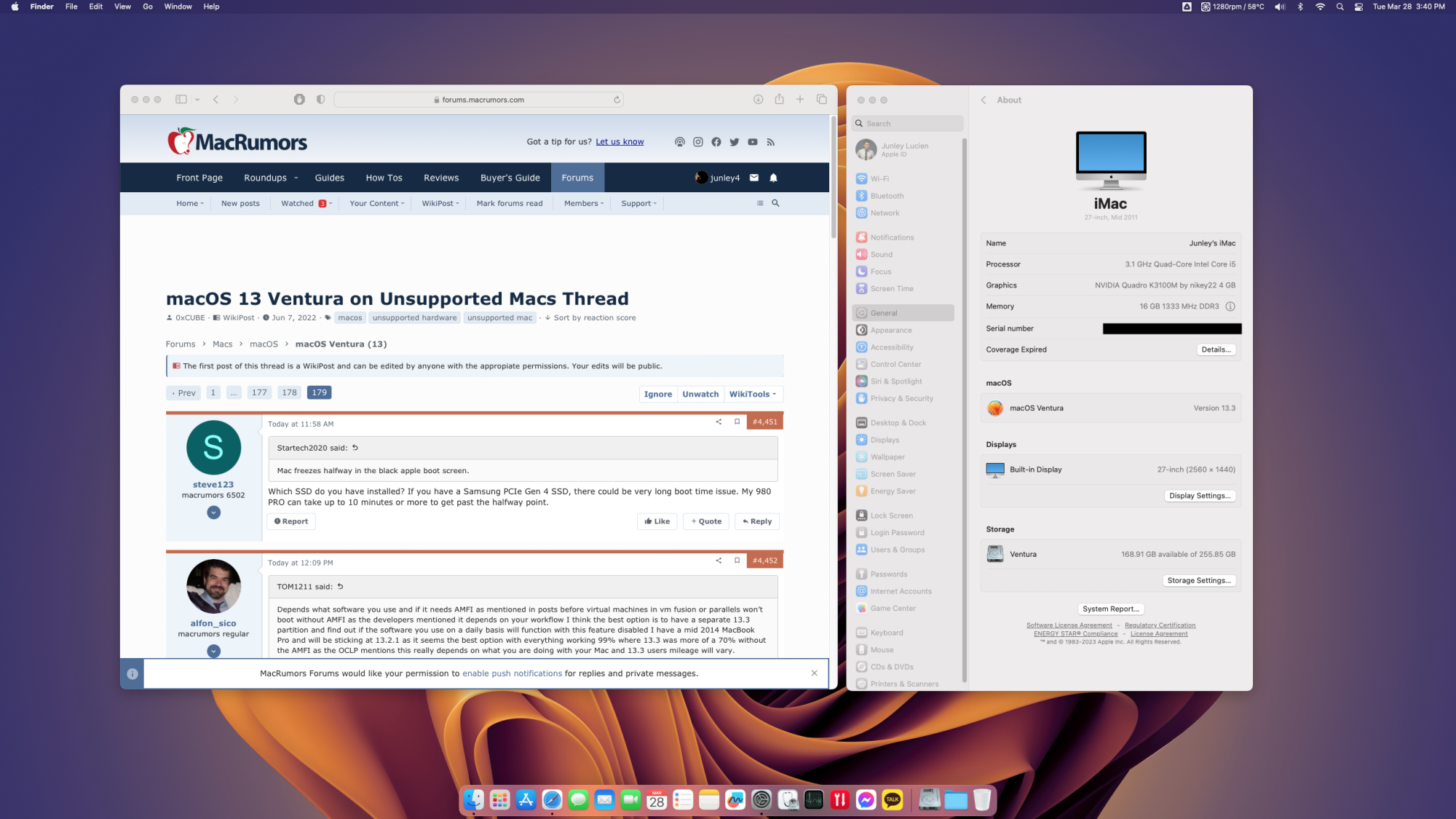This screenshot has width=1456, height=819.
Task: Open MacRumors podcast icon link
Action: [679, 142]
